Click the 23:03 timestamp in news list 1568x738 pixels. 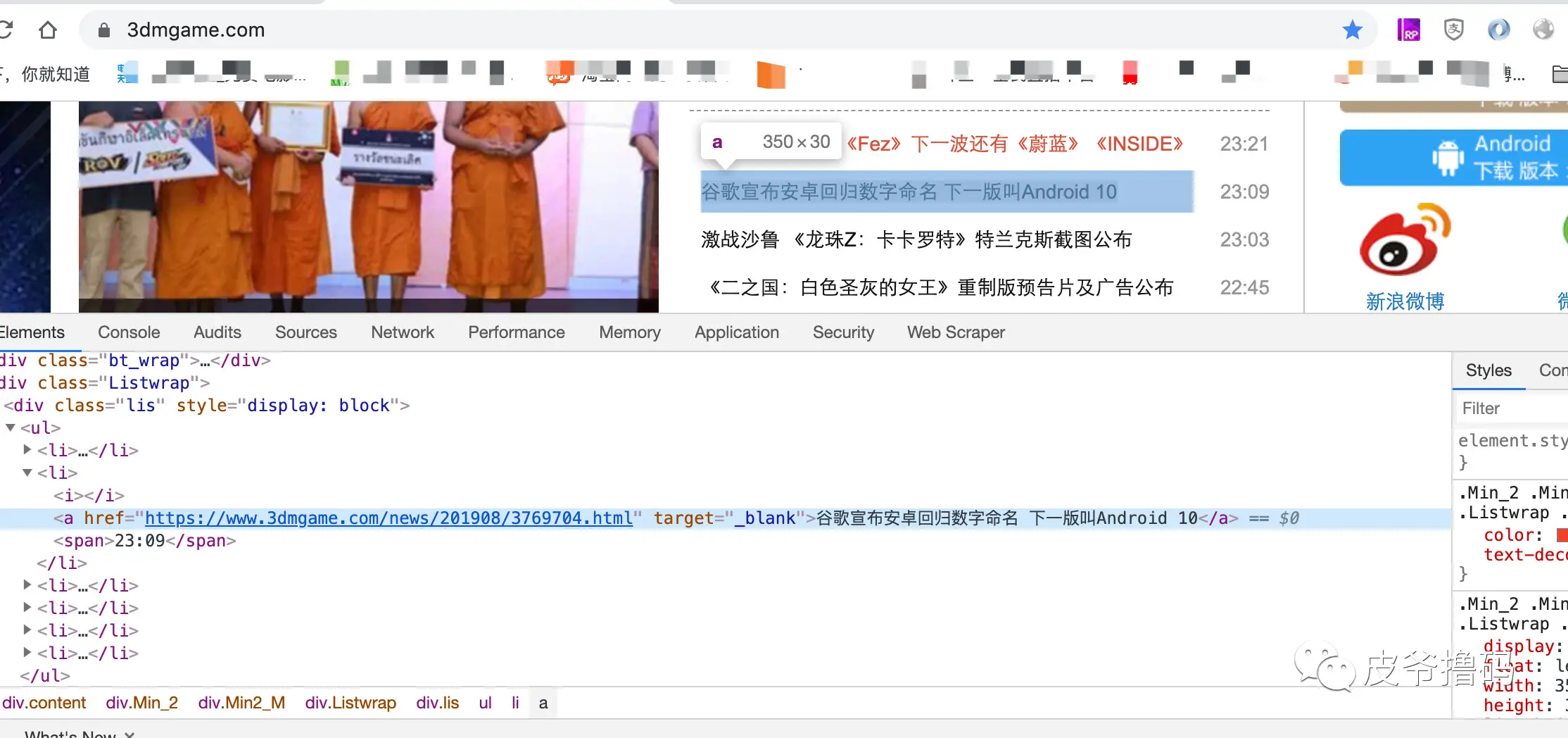point(1244,239)
